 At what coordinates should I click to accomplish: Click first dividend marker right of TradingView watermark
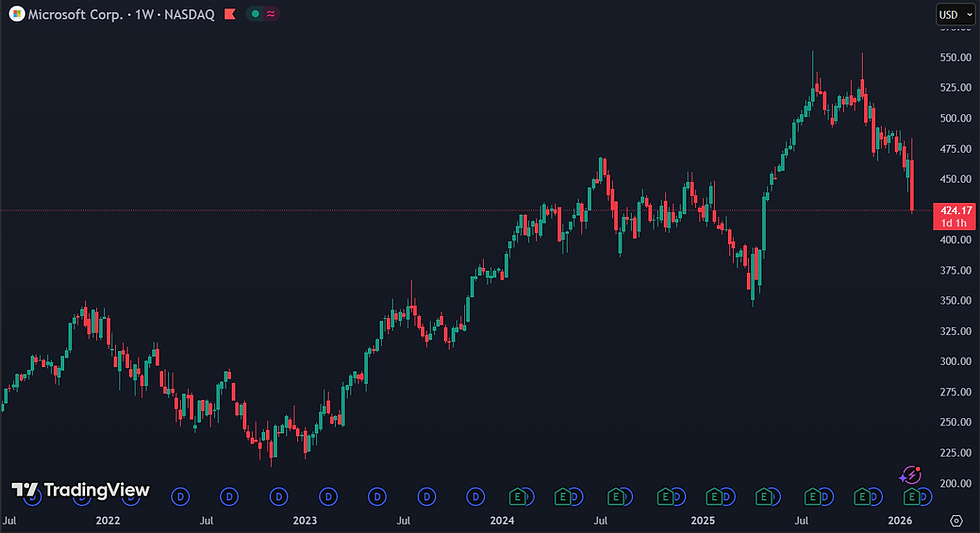180,497
